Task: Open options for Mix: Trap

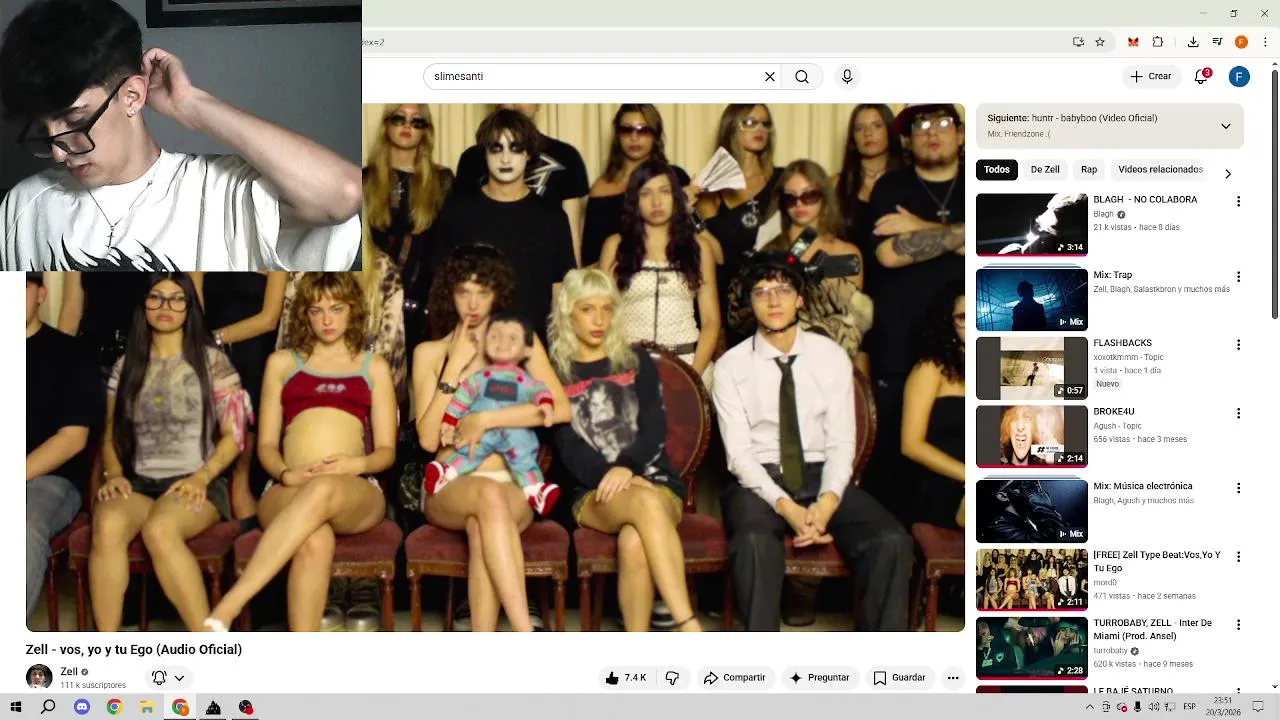Action: click(x=1238, y=277)
